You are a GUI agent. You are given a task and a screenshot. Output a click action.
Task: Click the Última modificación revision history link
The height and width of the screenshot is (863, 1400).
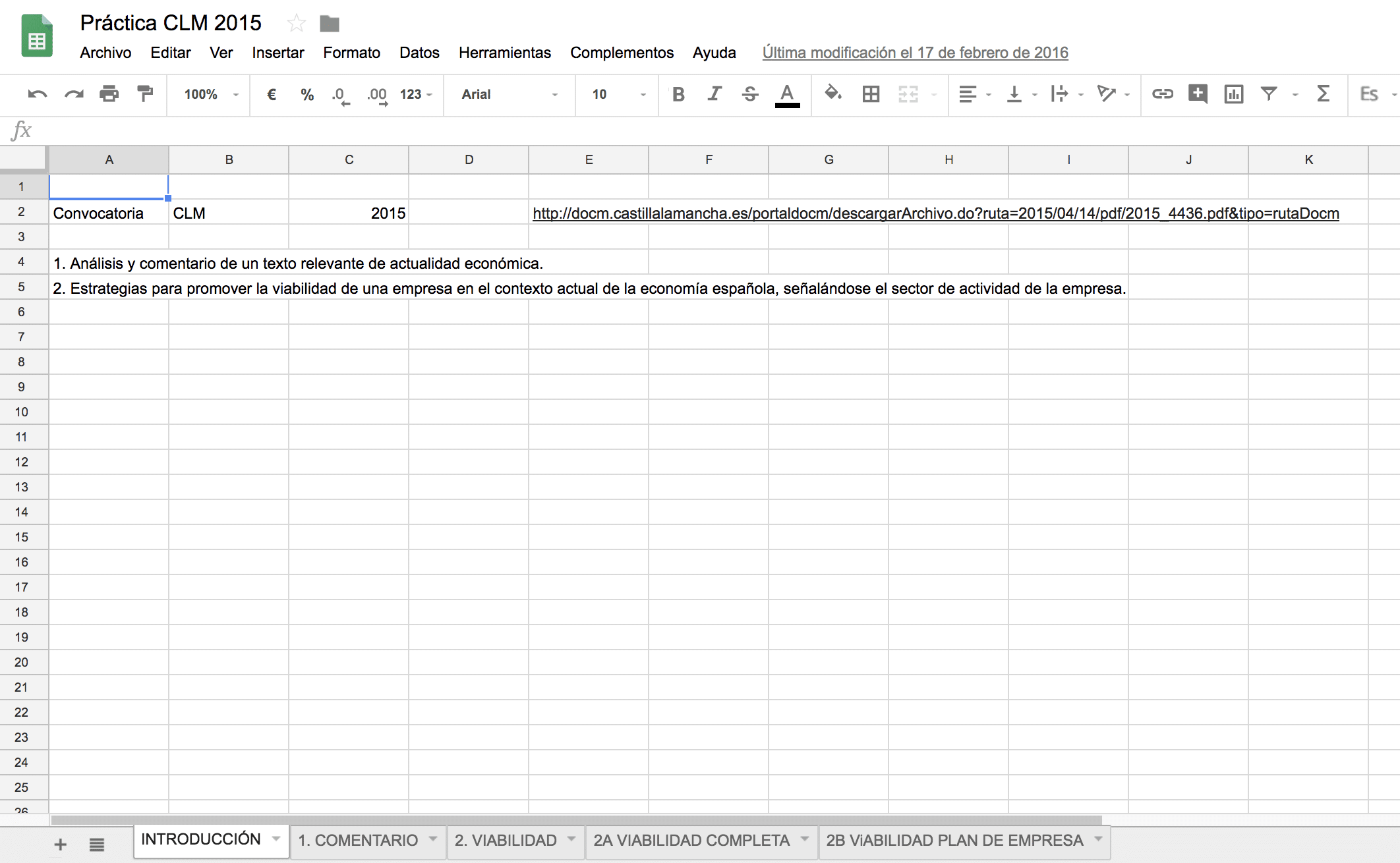(915, 53)
